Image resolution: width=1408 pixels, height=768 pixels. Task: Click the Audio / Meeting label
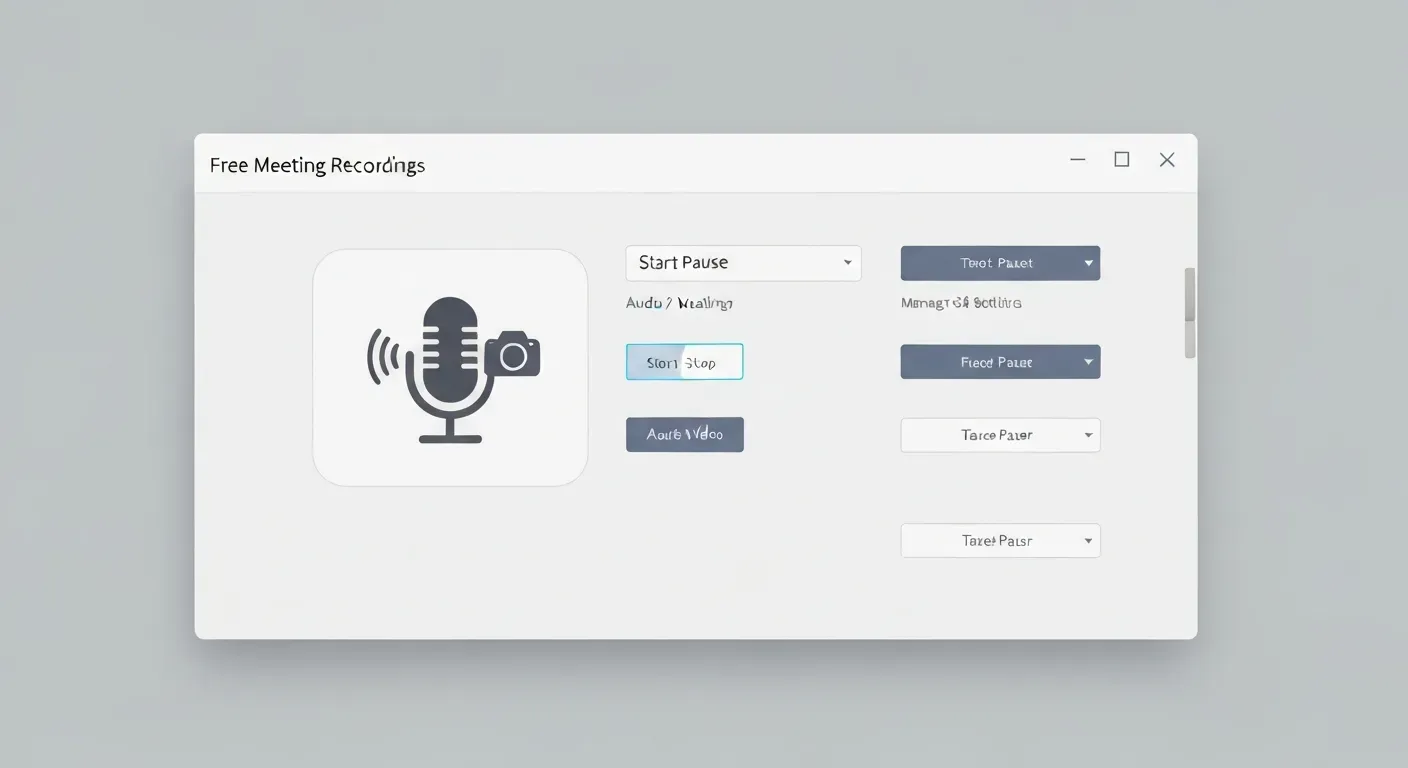click(680, 302)
